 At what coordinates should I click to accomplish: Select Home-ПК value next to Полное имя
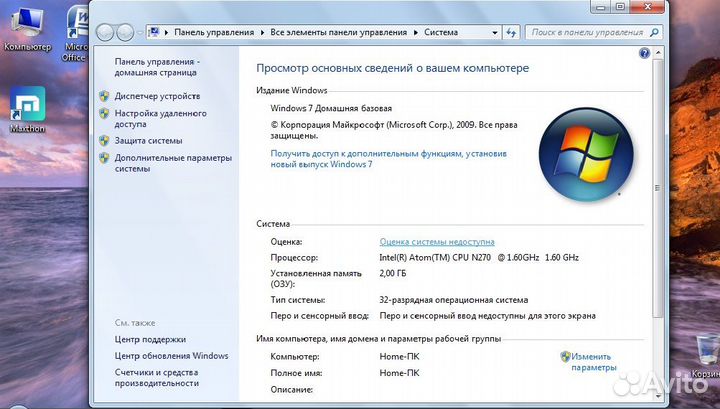point(399,373)
